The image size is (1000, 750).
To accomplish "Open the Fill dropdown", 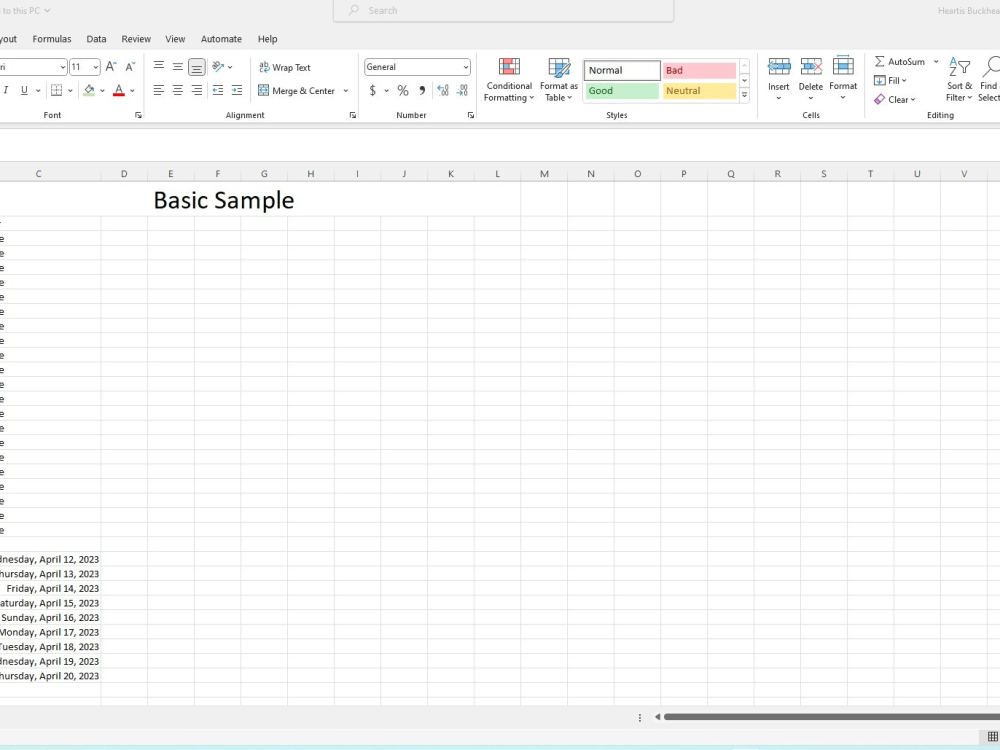I will click(x=890, y=80).
